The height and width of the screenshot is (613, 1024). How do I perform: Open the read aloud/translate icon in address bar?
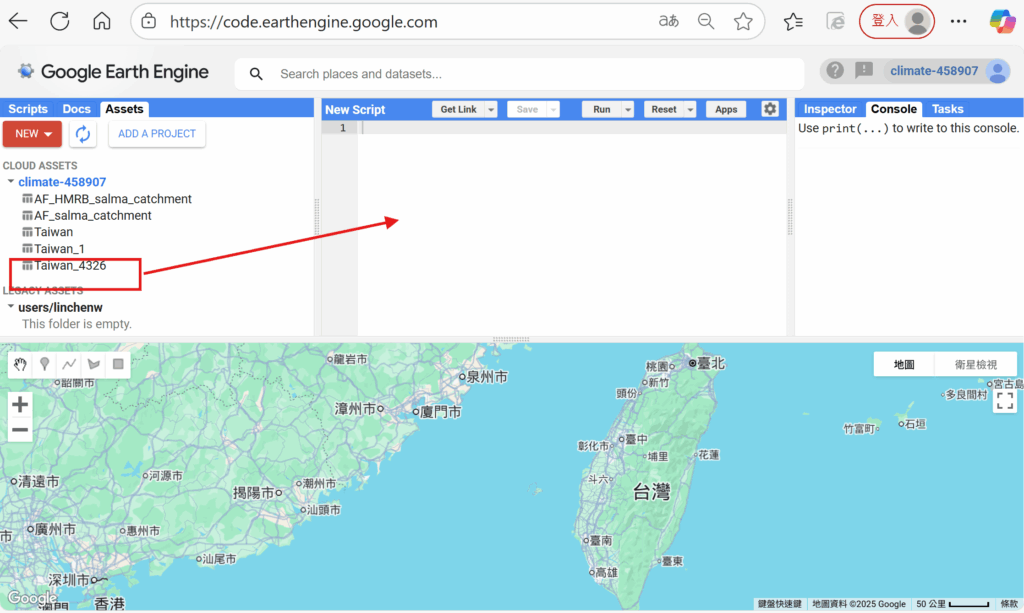(x=668, y=22)
